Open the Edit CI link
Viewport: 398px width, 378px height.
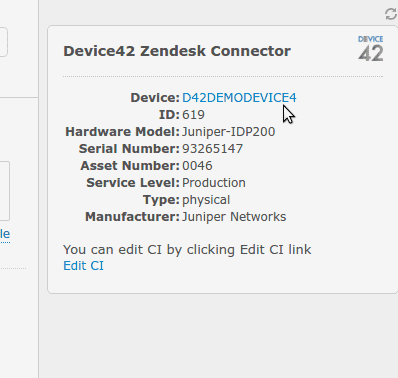tap(83, 266)
